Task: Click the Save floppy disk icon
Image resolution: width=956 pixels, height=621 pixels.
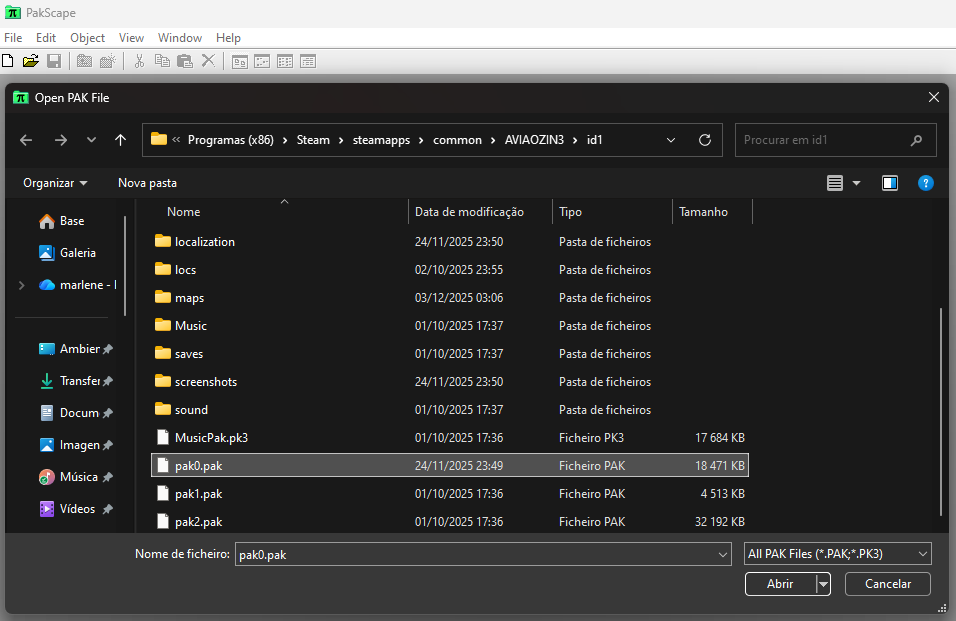Action: point(54,61)
